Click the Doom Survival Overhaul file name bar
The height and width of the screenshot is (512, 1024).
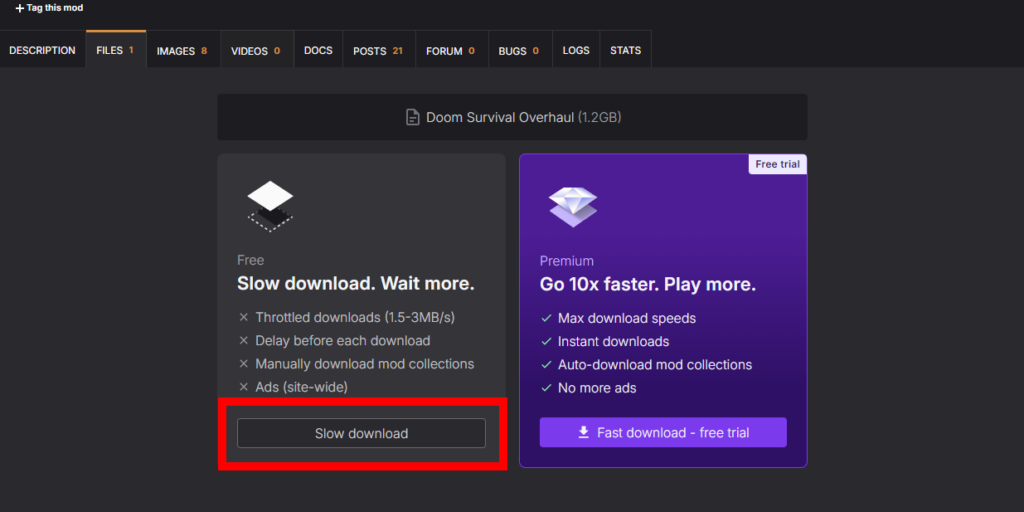coord(512,117)
